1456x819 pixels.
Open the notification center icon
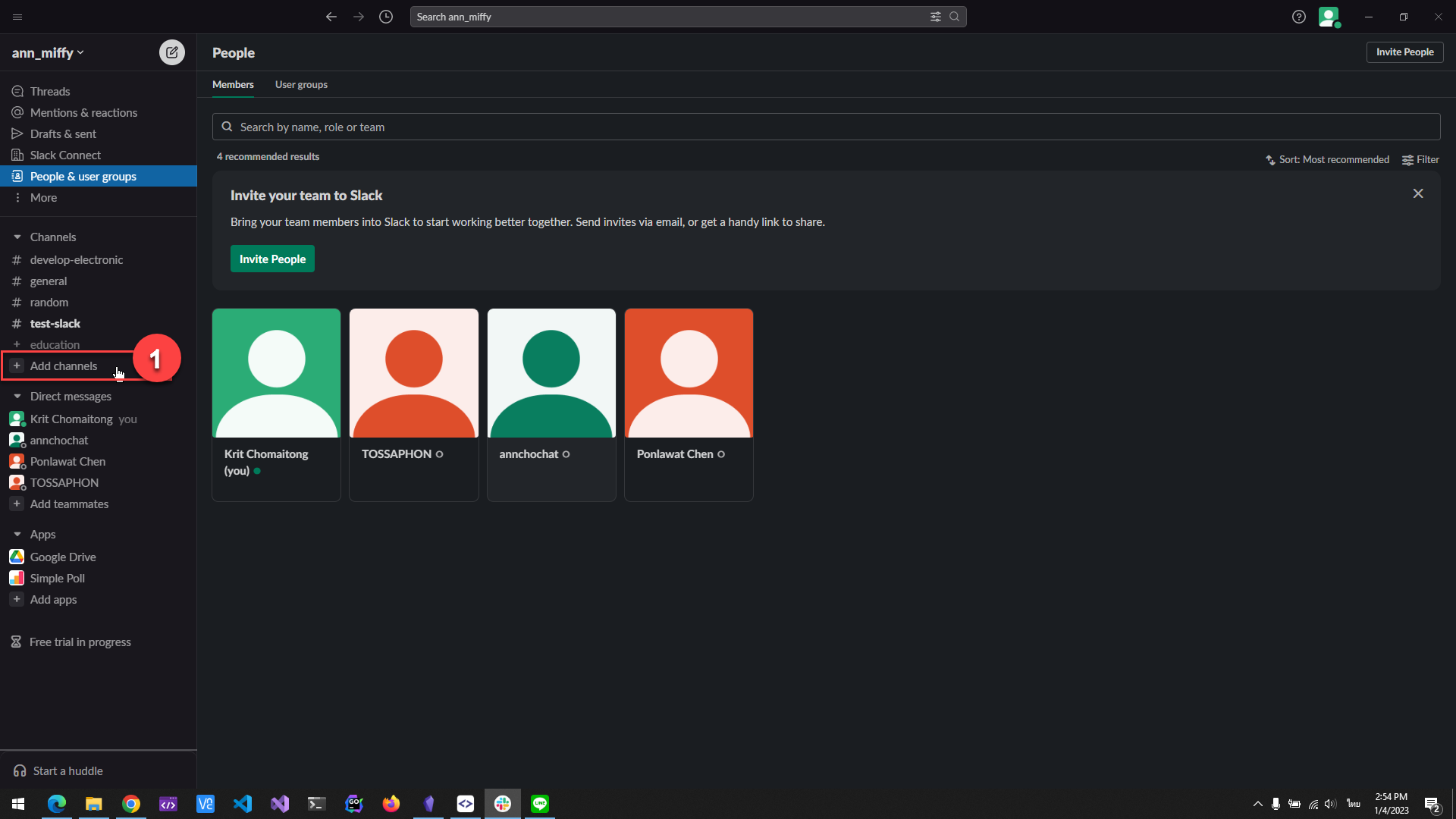point(1432,804)
